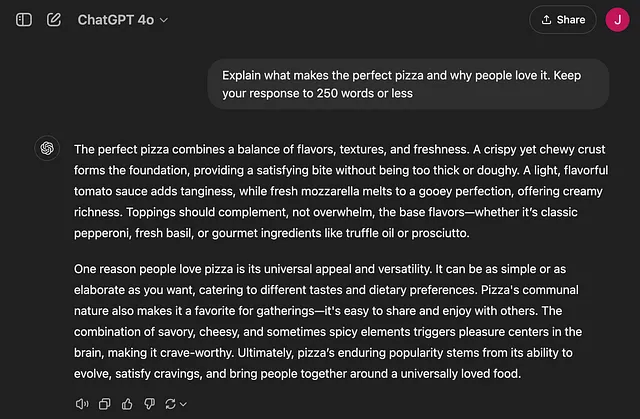
Task: Mark the response bad with thumbs down
Action: point(149,404)
